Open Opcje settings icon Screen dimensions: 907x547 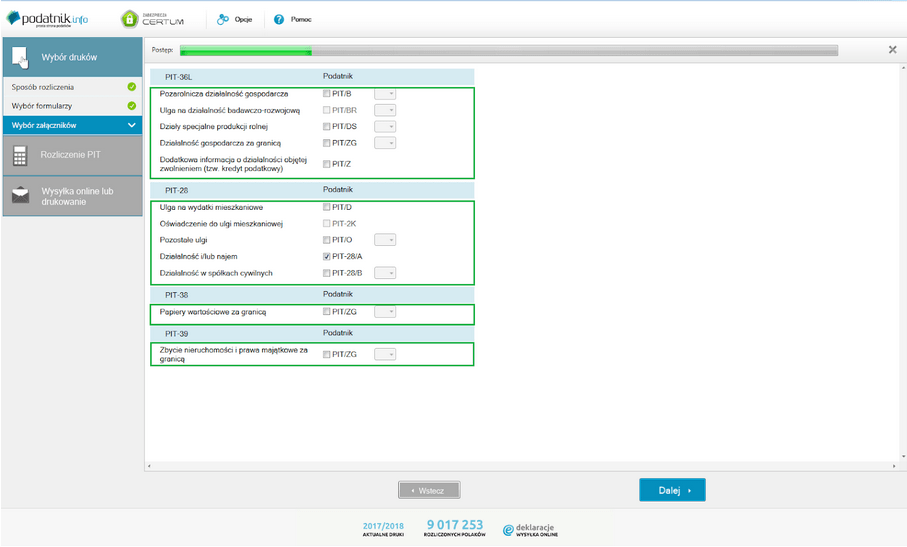(x=222, y=19)
